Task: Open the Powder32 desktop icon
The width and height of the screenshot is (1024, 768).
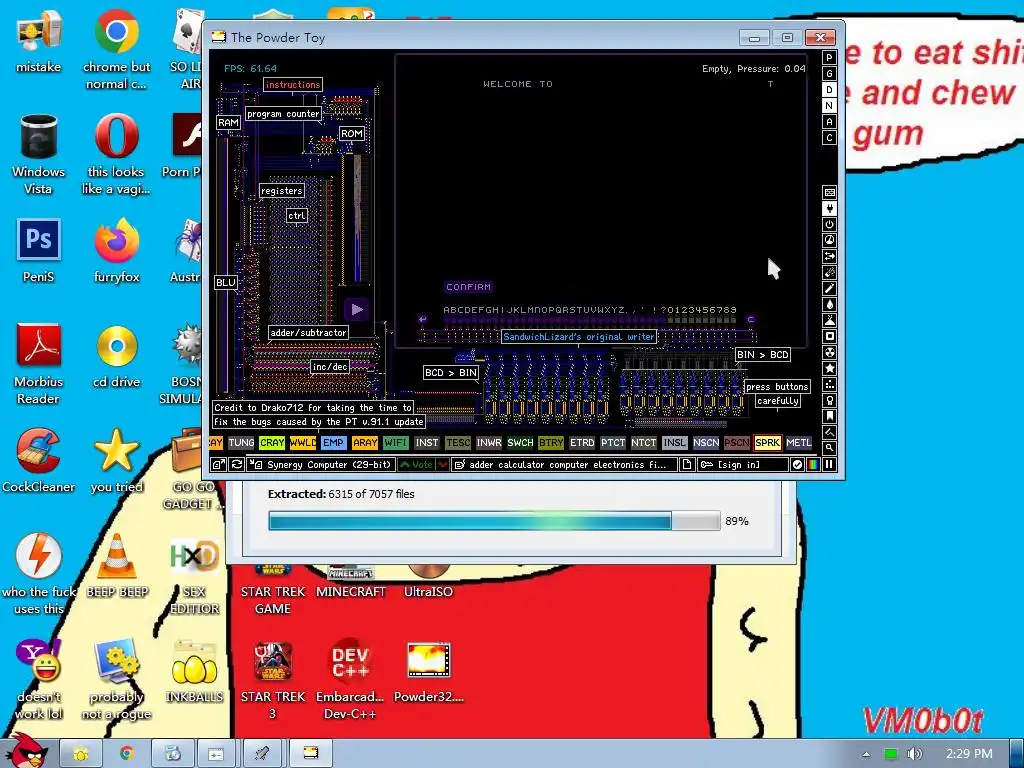Action: pos(428,673)
